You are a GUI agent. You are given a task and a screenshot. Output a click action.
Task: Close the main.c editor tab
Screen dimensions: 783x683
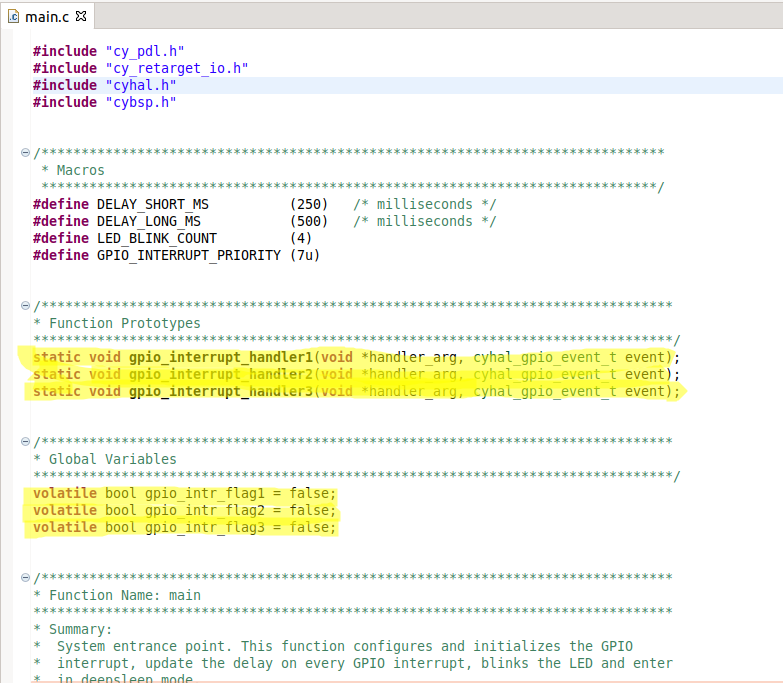pyautogui.click(x=81, y=16)
